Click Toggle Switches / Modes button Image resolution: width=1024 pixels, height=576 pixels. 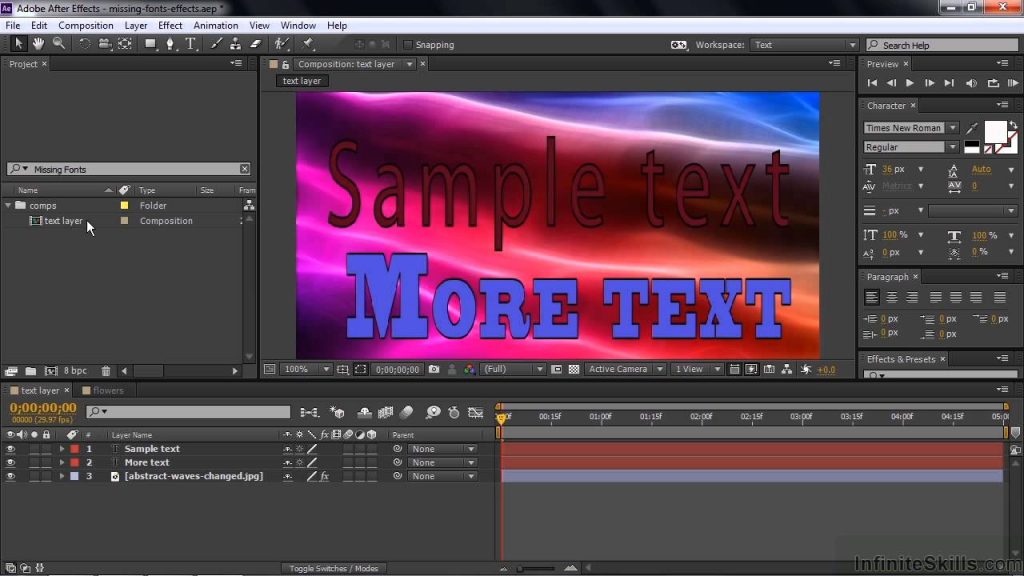point(334,568)
